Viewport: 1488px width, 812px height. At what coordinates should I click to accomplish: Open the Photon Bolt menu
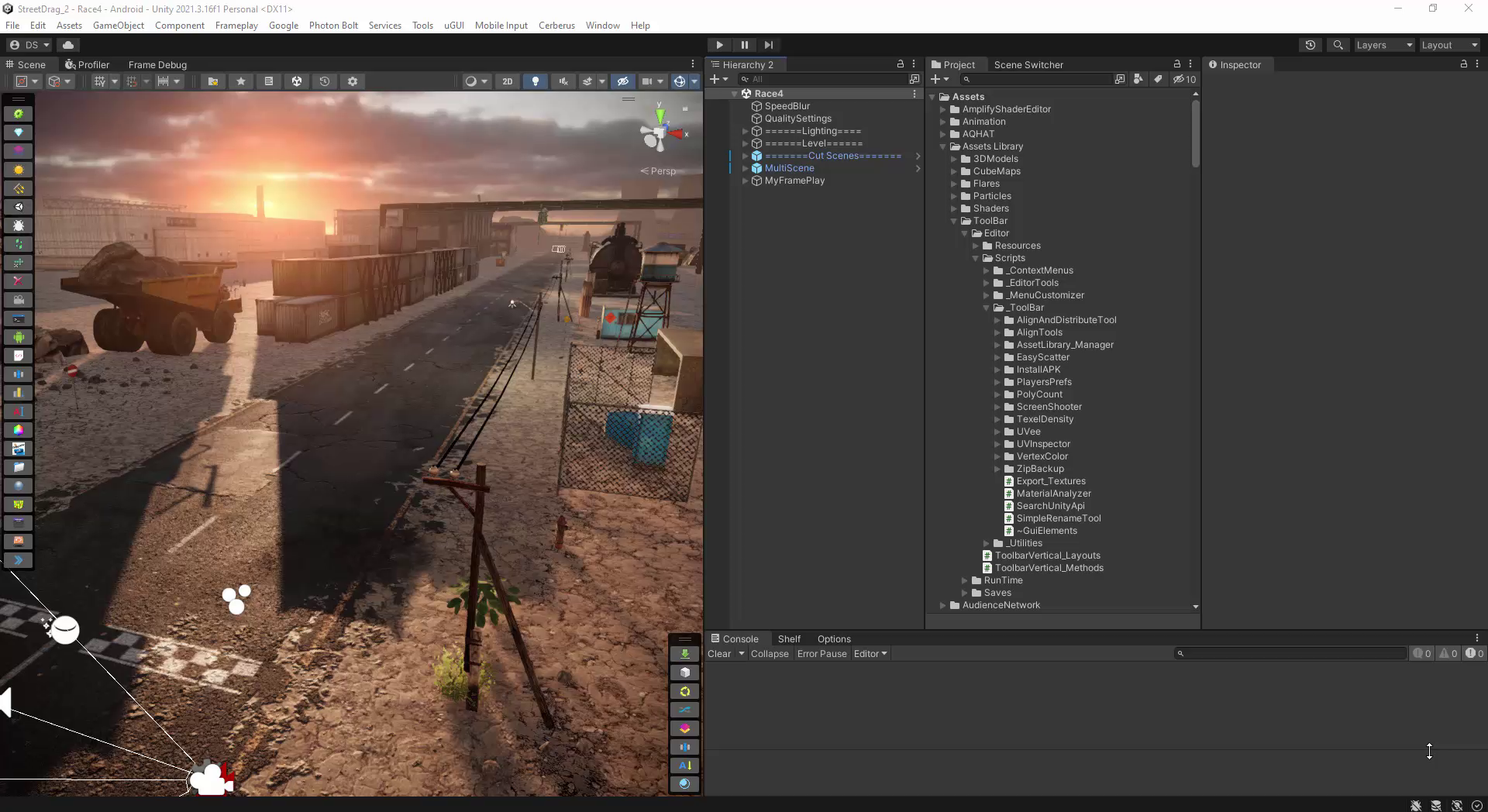333,26
